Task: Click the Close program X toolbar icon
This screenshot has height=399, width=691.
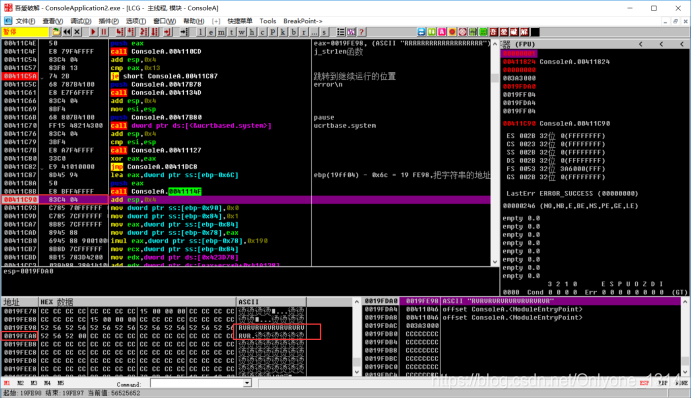Action: pos(77,32)
